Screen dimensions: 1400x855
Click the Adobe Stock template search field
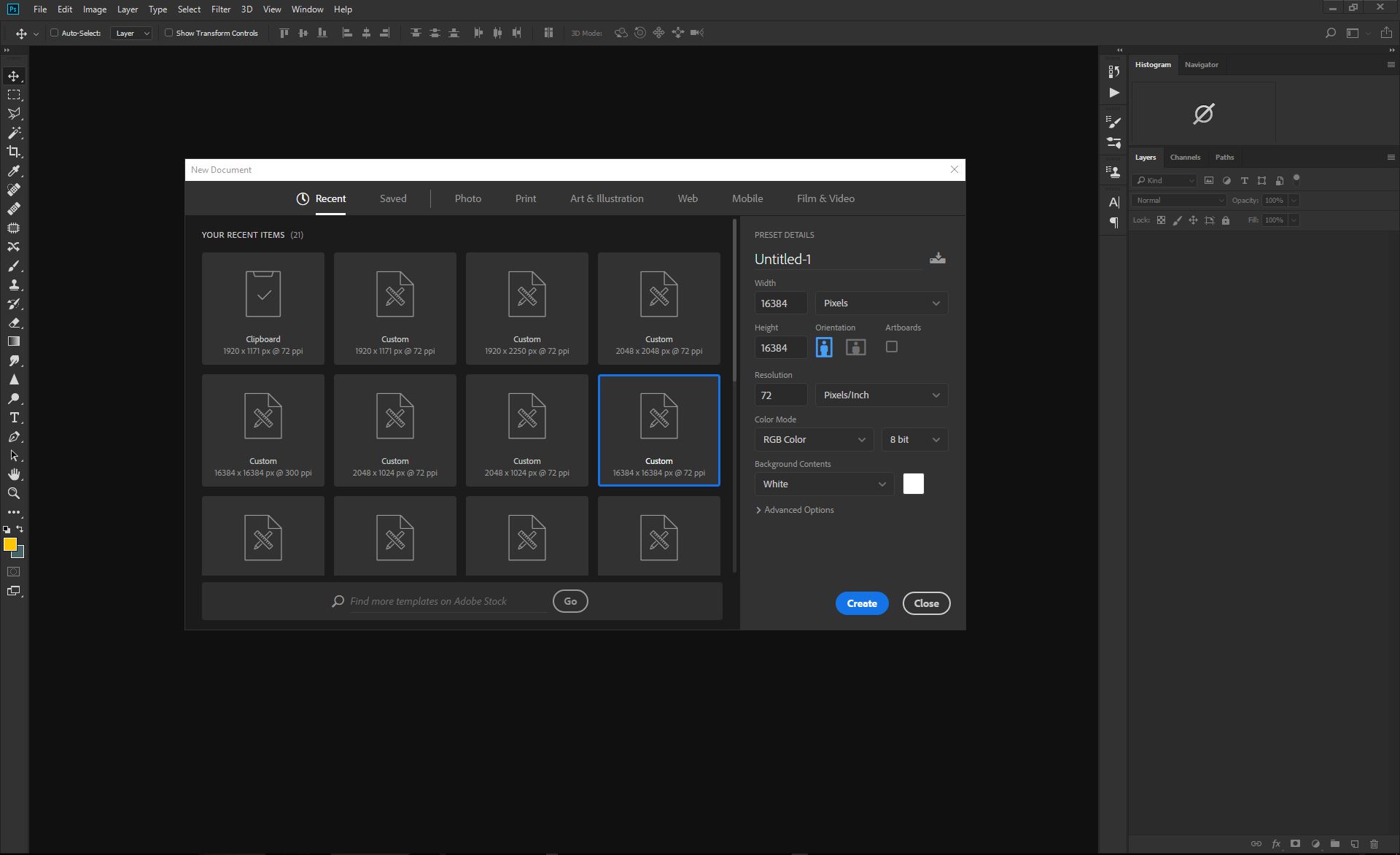[x=448, y=601]
